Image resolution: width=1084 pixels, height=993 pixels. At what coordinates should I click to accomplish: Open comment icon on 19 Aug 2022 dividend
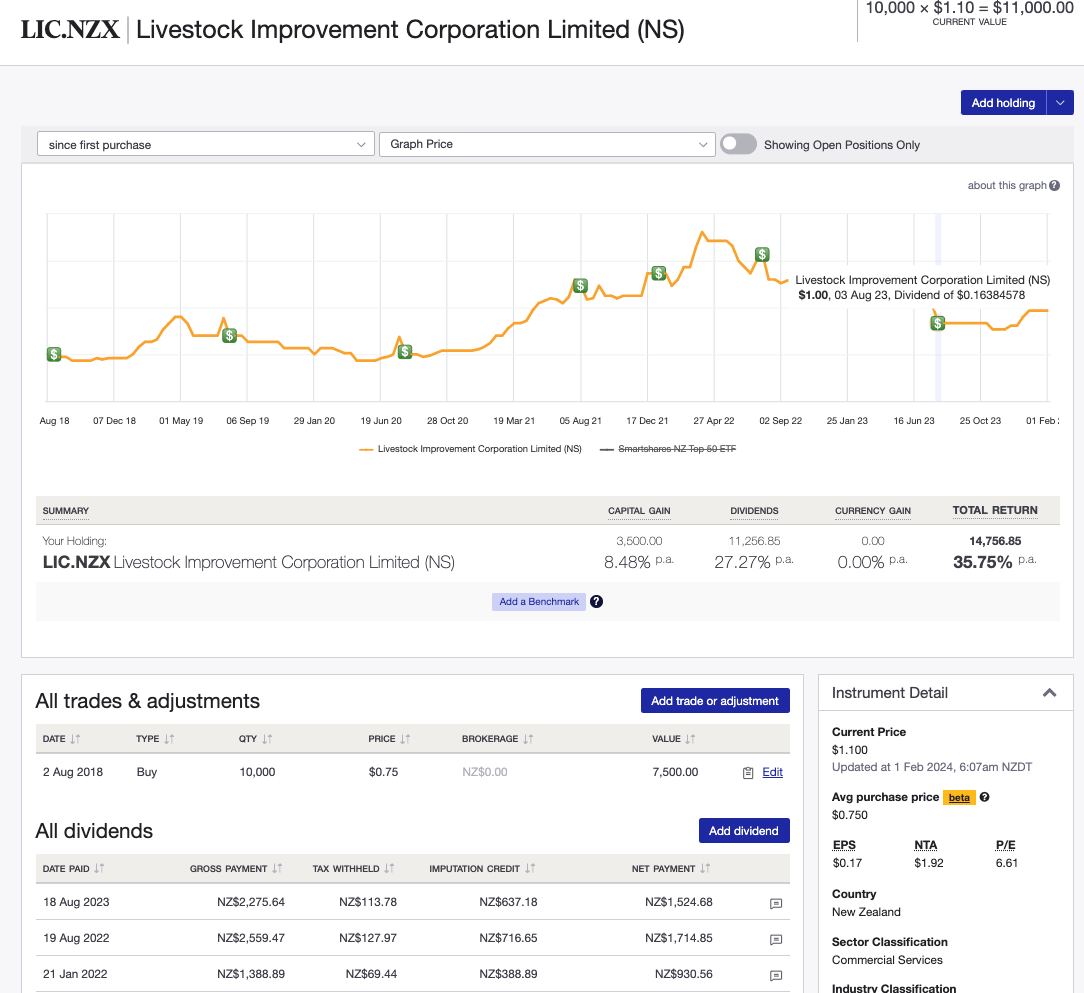tap(775, 939)
